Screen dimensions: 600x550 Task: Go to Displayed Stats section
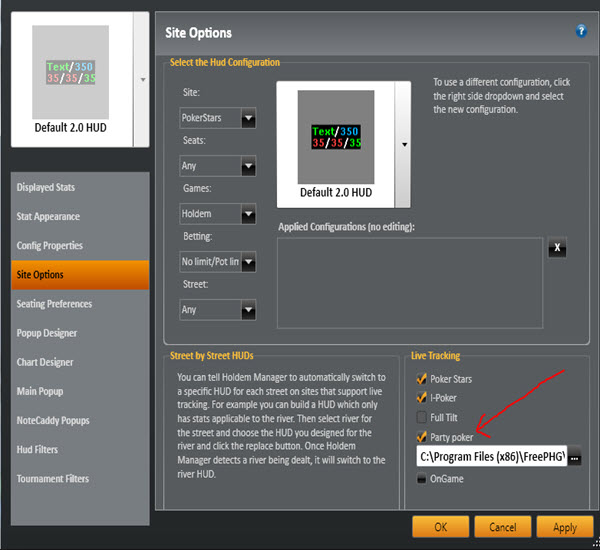(x=80, y=187)
